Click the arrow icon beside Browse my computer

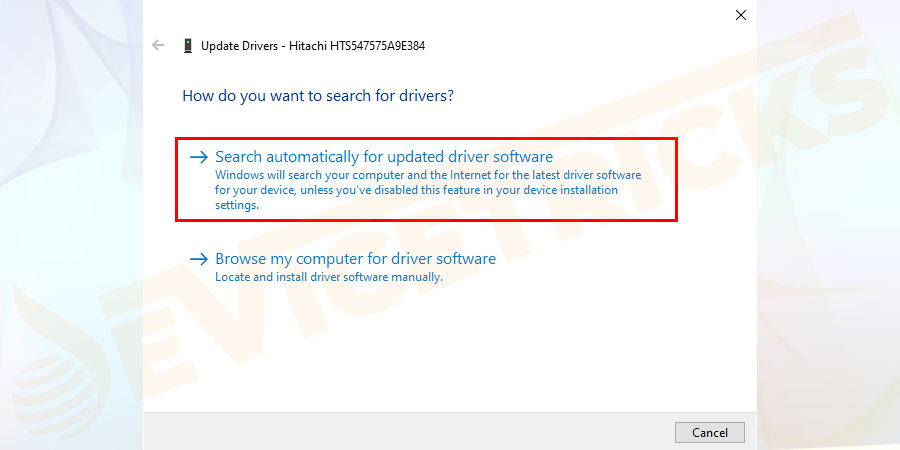coord(199,259)
